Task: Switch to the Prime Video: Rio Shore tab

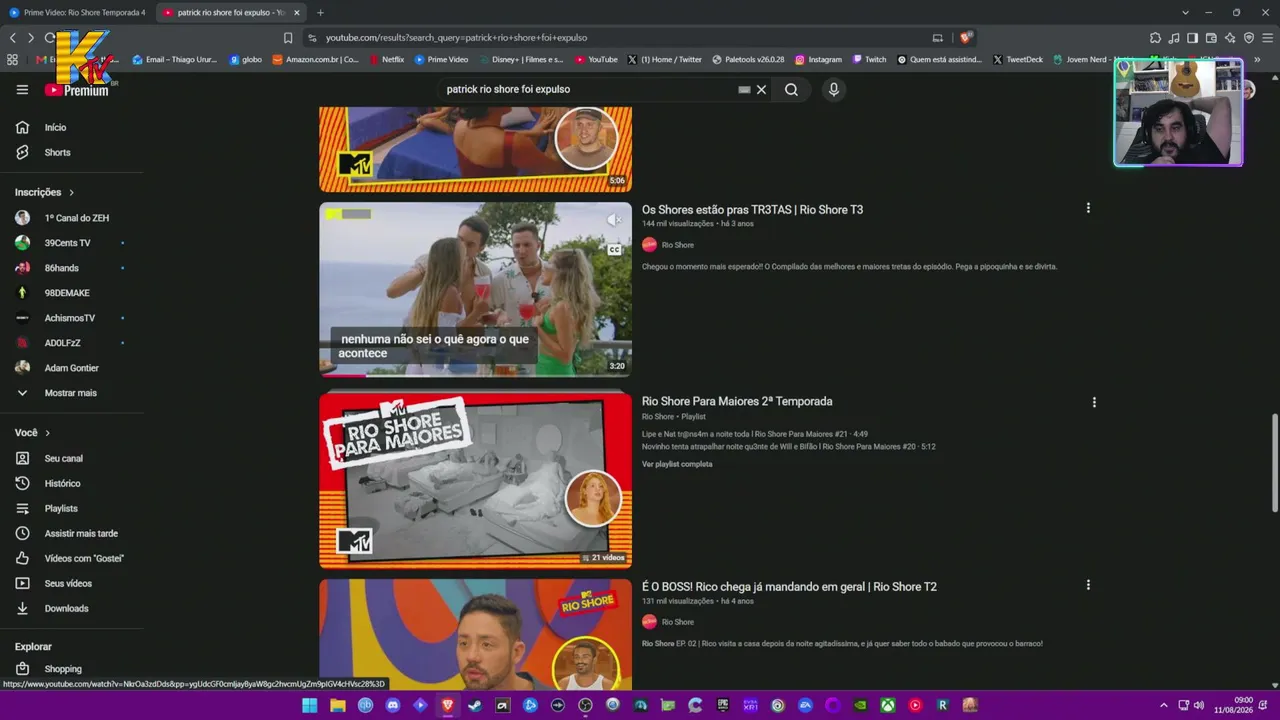Action: [78, 12]
